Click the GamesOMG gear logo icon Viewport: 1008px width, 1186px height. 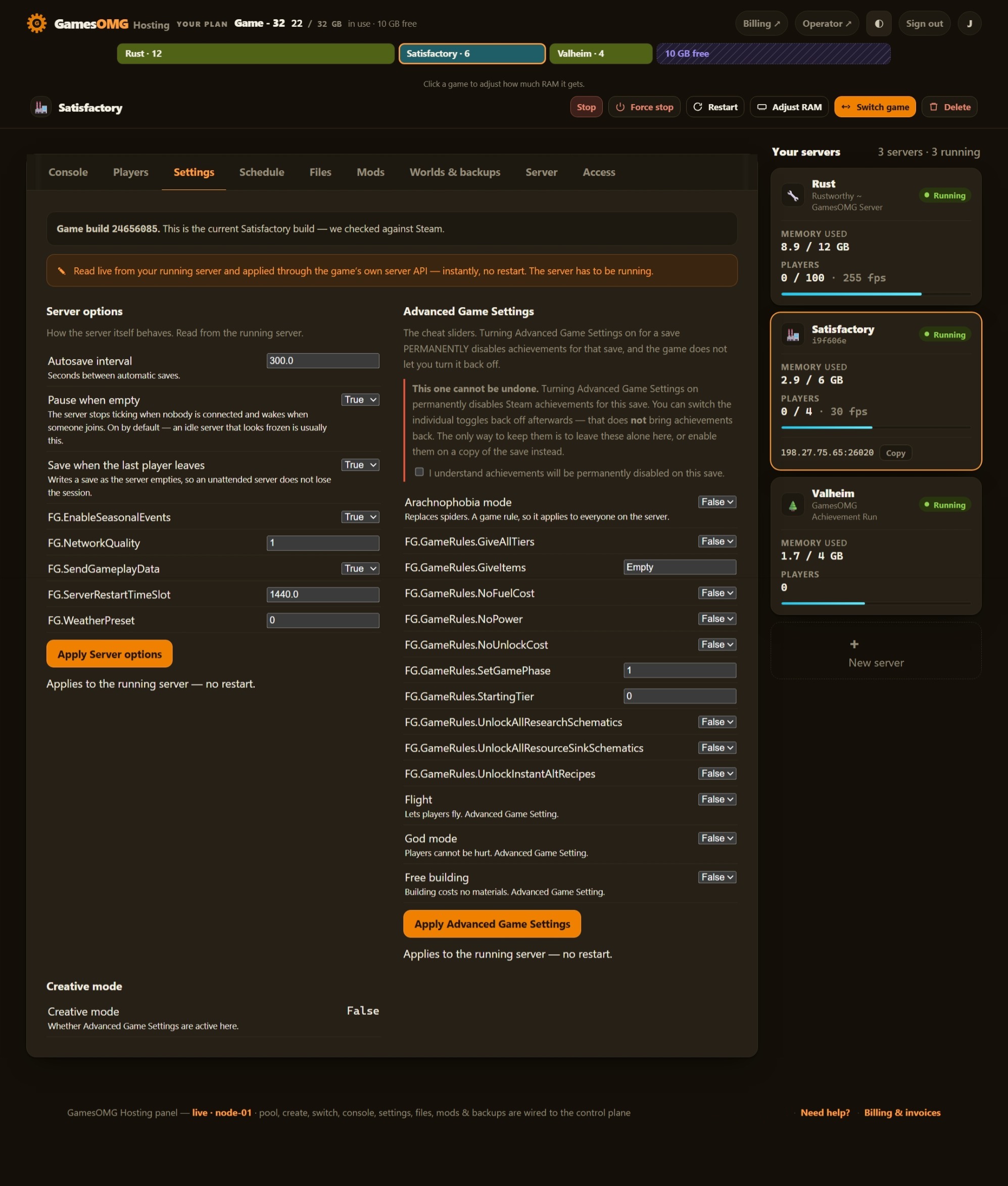click(36, 23)
